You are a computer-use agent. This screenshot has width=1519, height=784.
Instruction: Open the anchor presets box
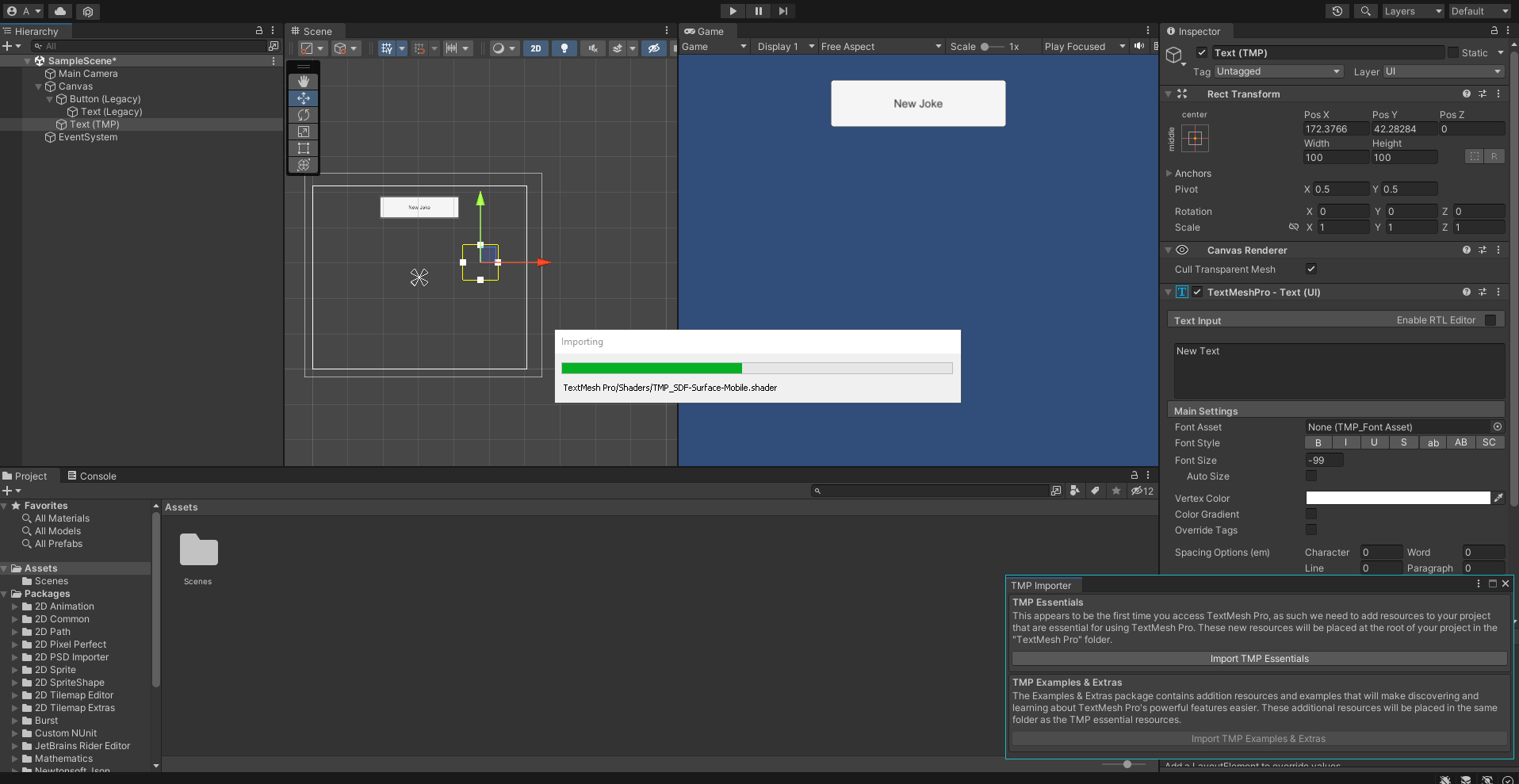(x=1195, y=139)
